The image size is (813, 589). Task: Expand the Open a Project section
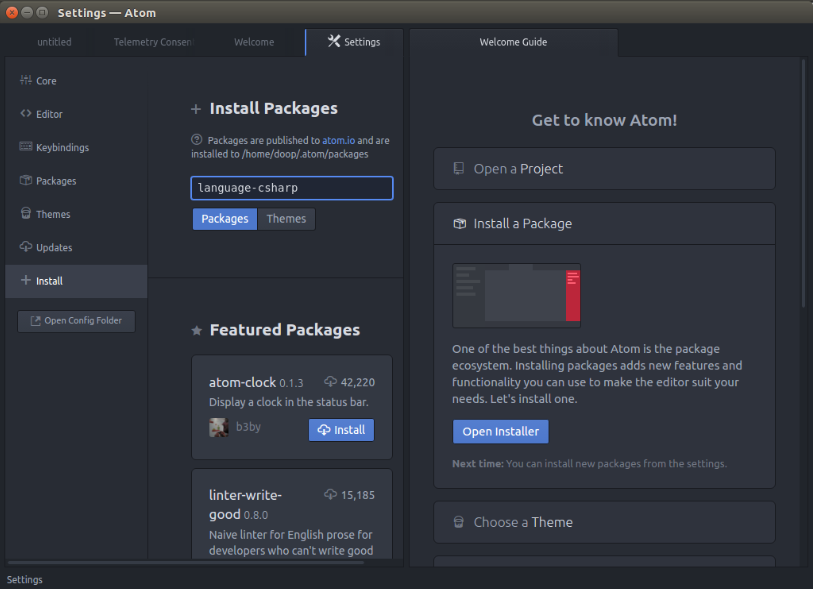click(605, 169)
